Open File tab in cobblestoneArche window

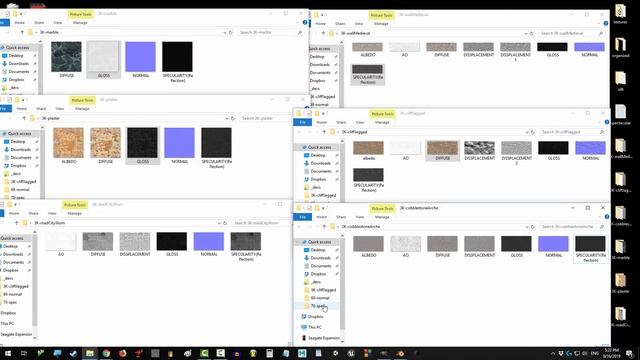tap(302, 217)
